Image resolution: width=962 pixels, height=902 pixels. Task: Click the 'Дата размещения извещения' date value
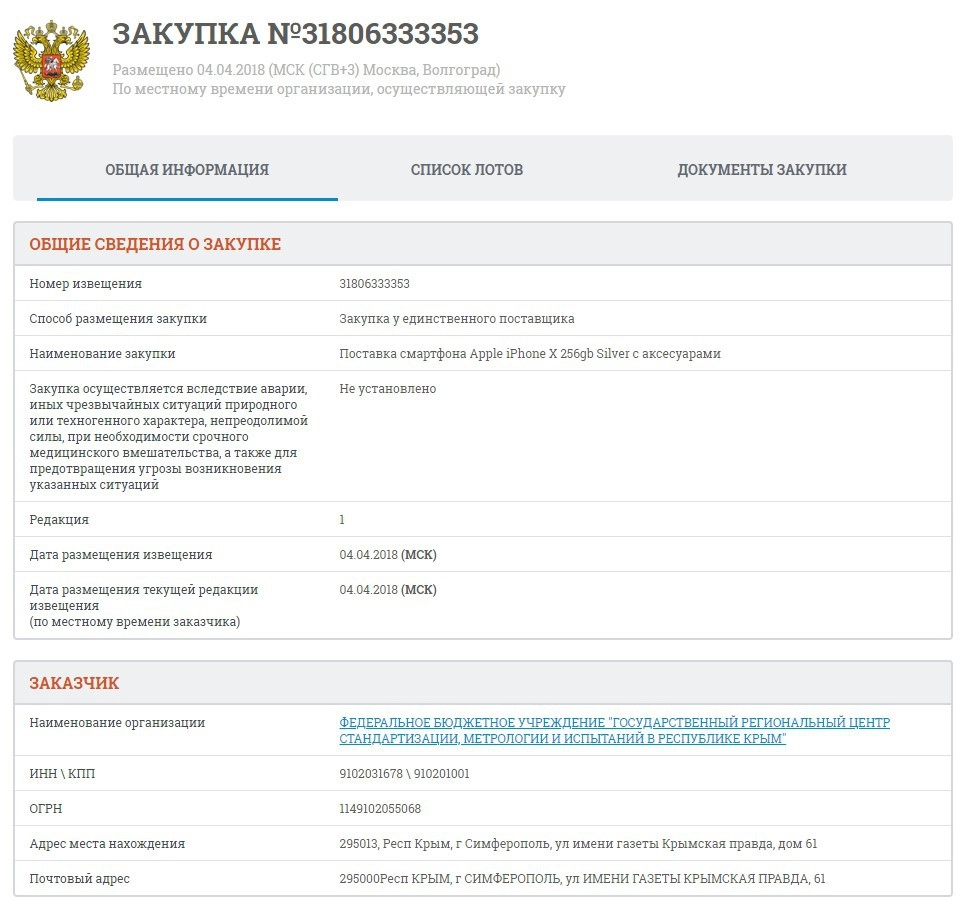click(x=387, y=555)
